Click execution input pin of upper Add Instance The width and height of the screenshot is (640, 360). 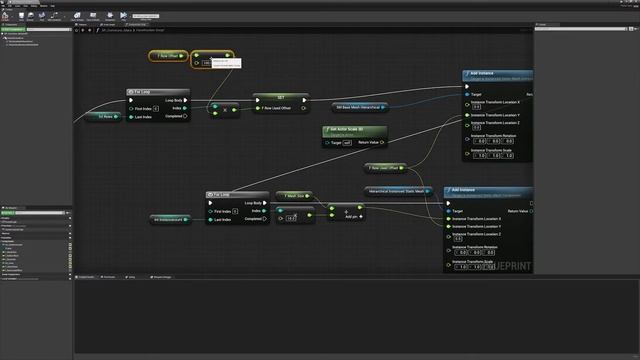(x=467, y=87)
